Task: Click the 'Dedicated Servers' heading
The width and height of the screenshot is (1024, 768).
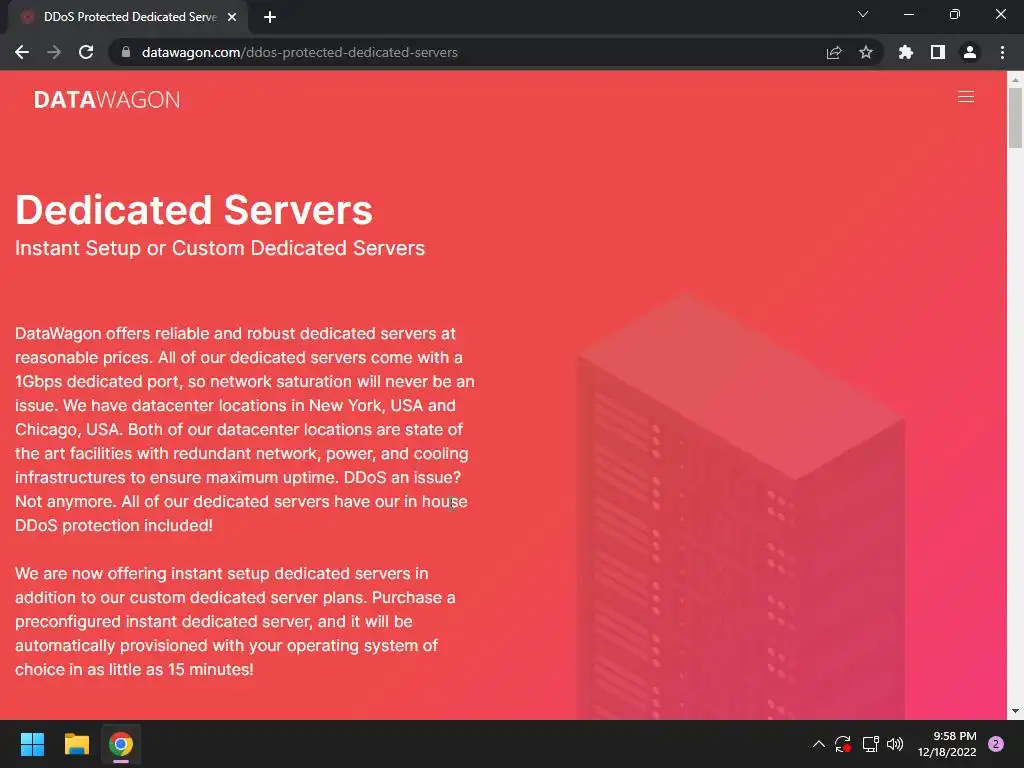Action: [194, 210]
